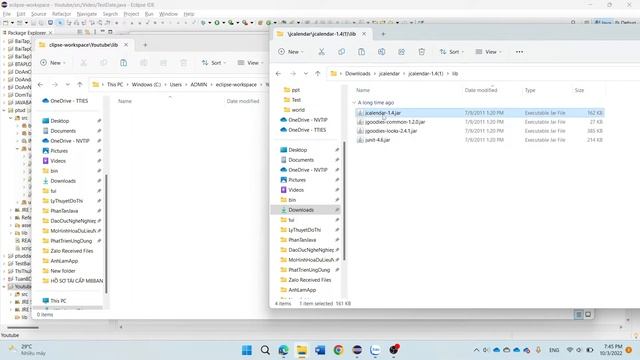
Task: Click Copy icon in jcalendar lib window
Action: pyautogui.click(x=341, y=52)
